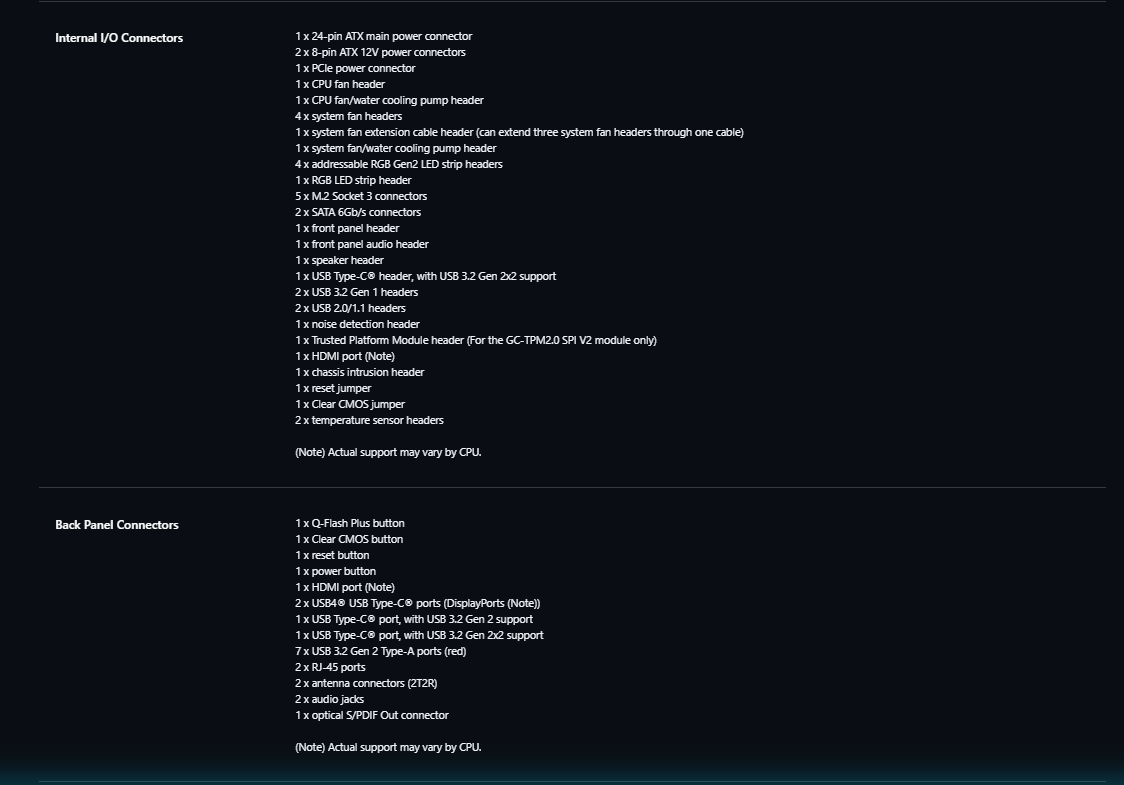Select the Back Panel Connectors heading
Image resolution: width=1124 pixels, height=785 pixels.
(117, 525)
